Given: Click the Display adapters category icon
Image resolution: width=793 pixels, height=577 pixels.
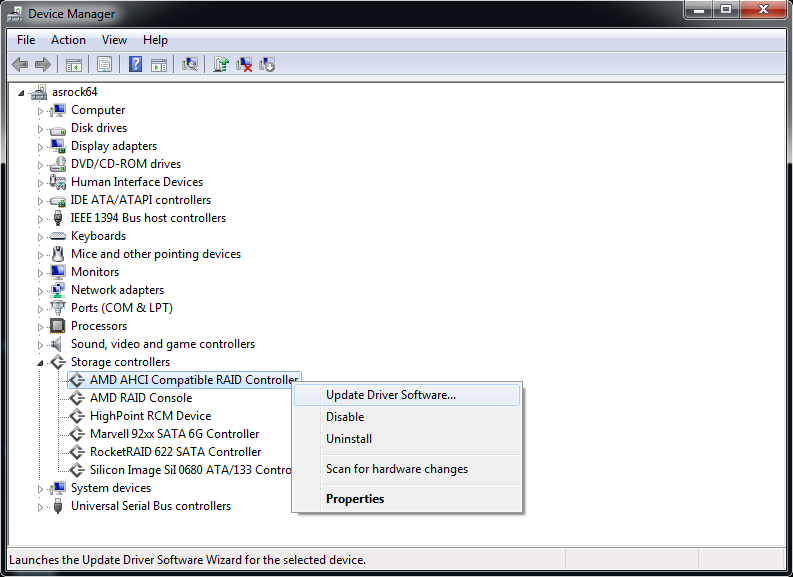Looking at the screenshot, I should coord(58,146).
